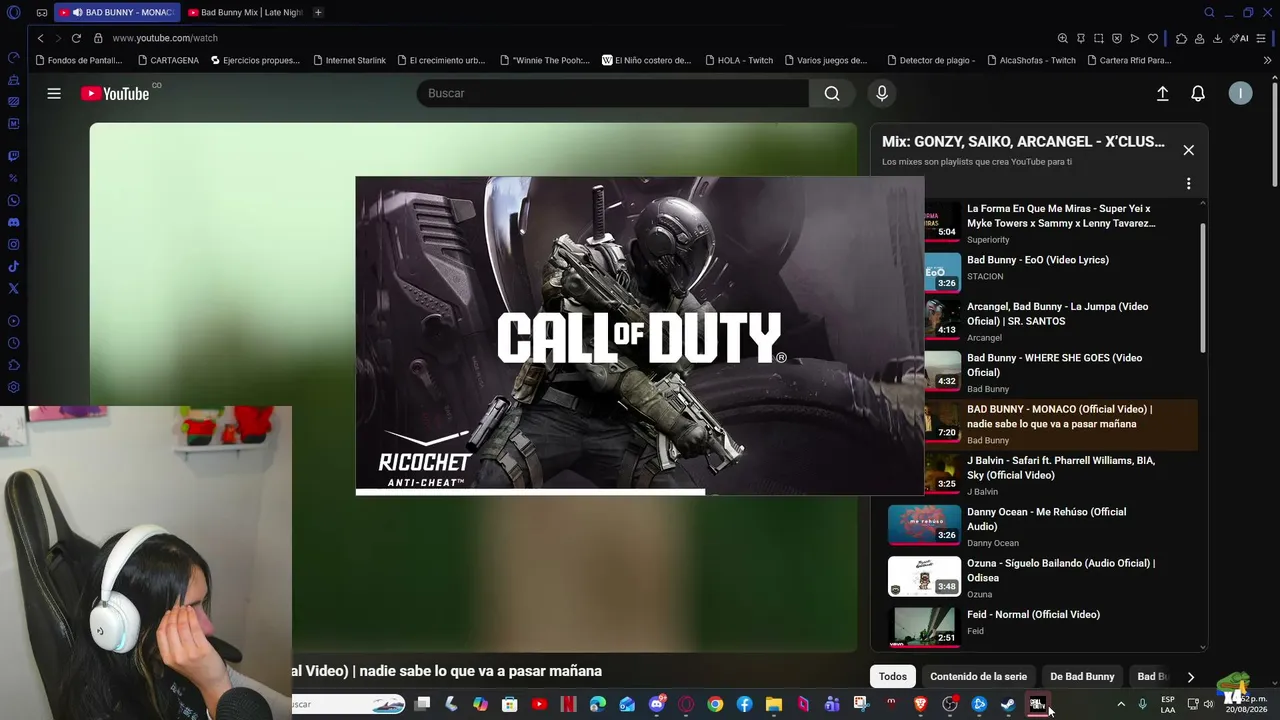Play Feid - Normal (Official Video) thumbnail
The width and height of the screenshot is (1280, 720).
[924, 627]
